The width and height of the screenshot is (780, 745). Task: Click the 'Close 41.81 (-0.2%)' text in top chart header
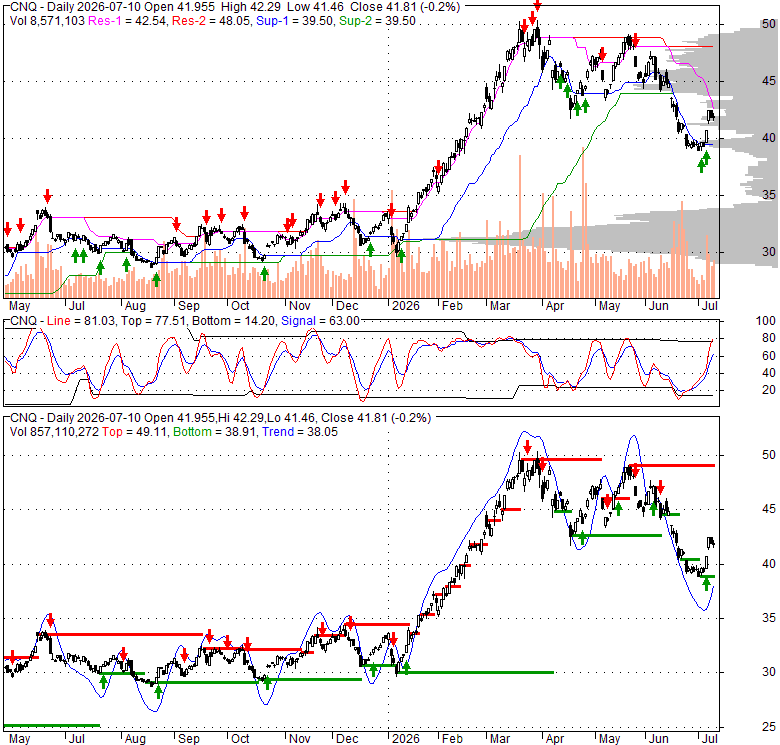pos(405,7)
